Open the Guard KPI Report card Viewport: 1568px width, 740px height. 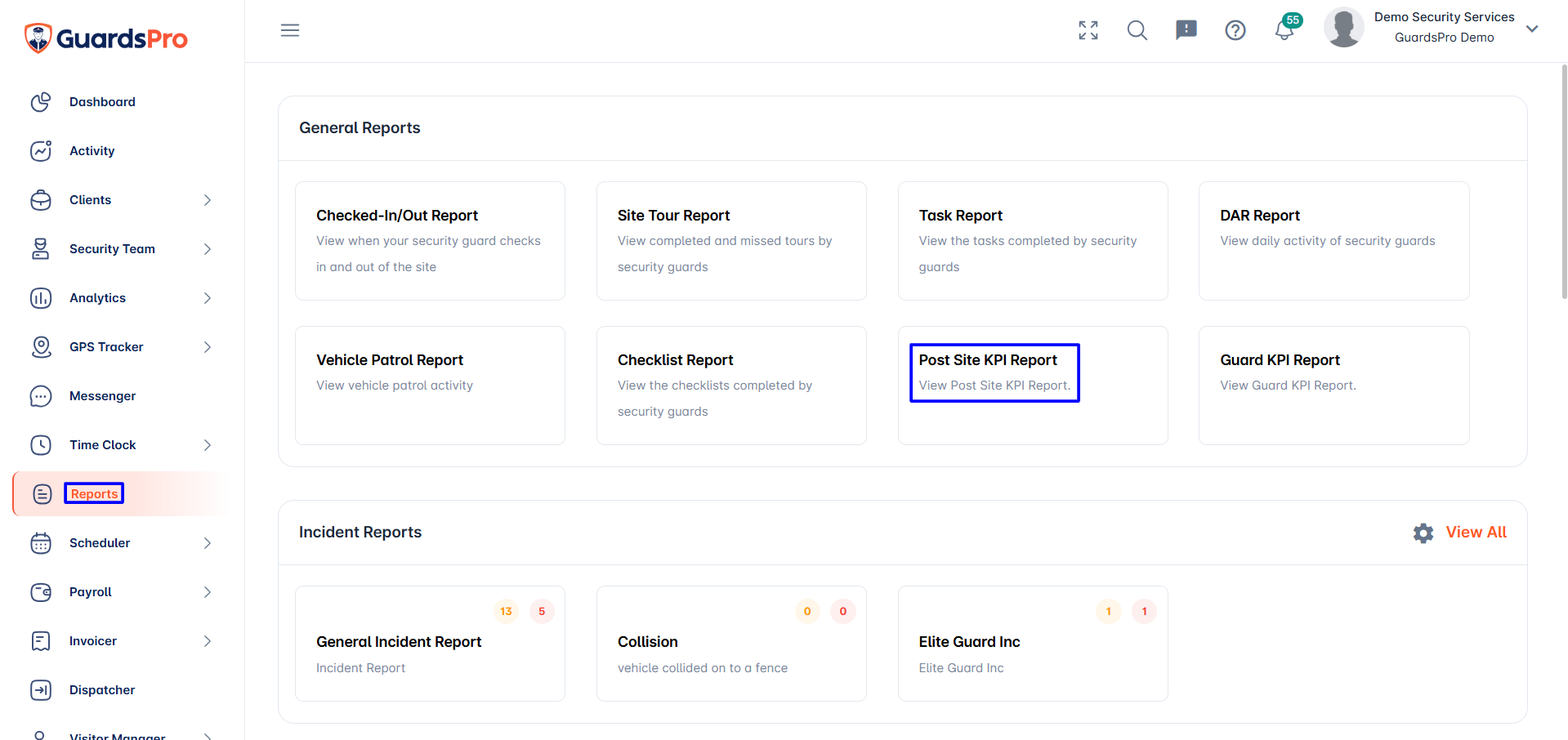(x=1333, y=386)
